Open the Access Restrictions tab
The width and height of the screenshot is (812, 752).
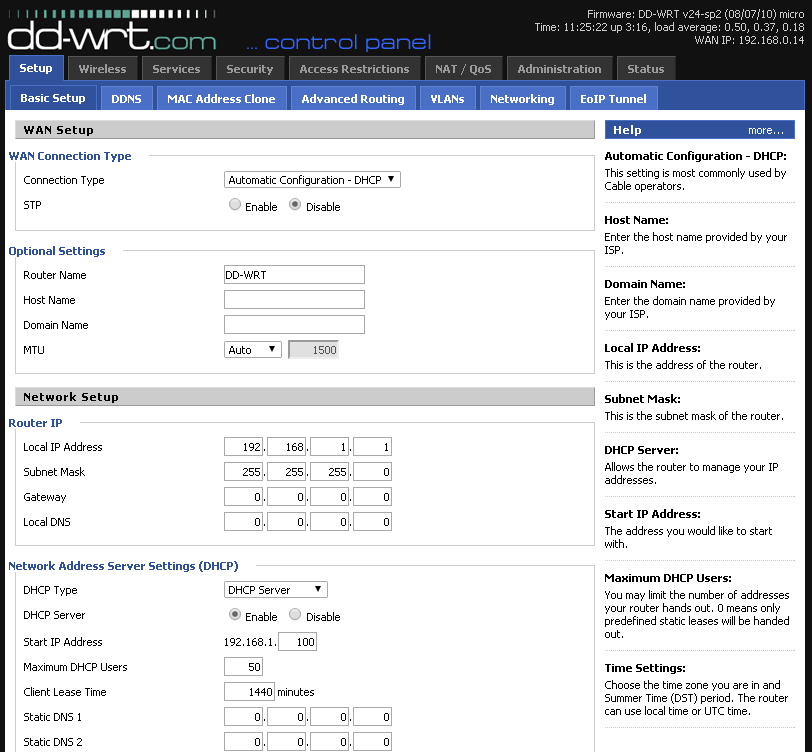[354, 69]
